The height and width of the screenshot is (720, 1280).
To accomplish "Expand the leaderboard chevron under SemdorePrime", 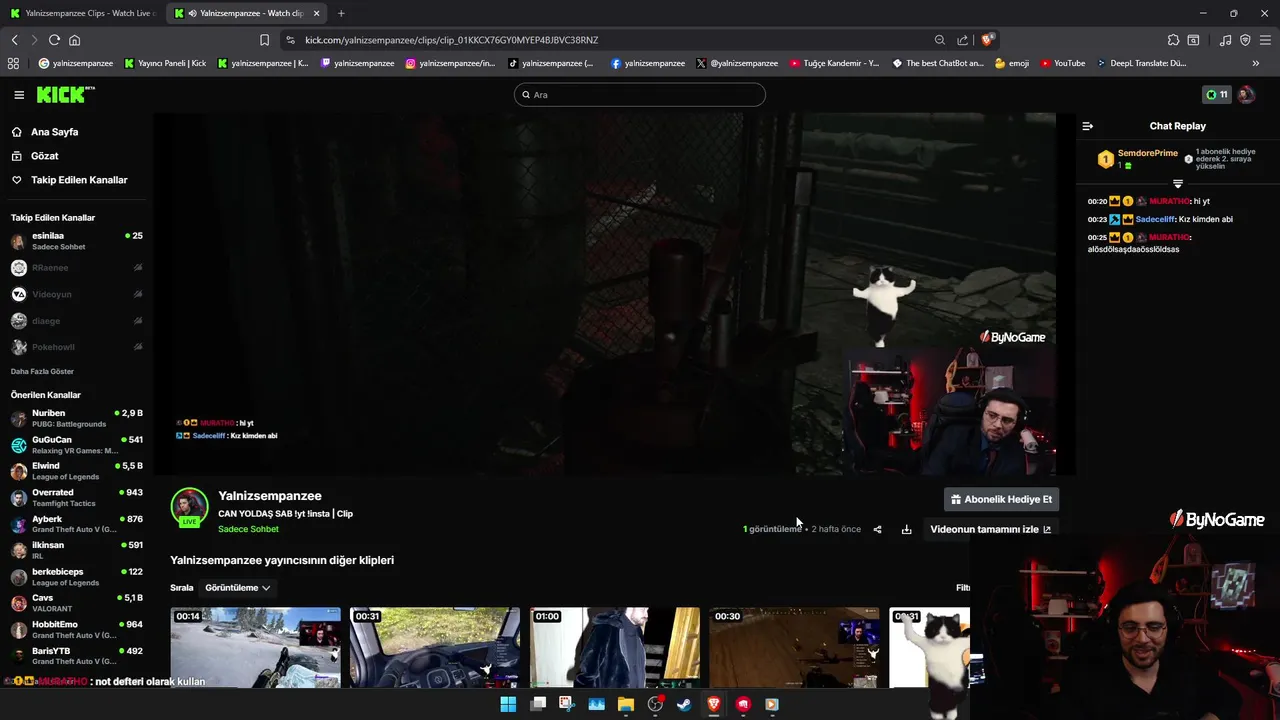I will coord(1177,184).
